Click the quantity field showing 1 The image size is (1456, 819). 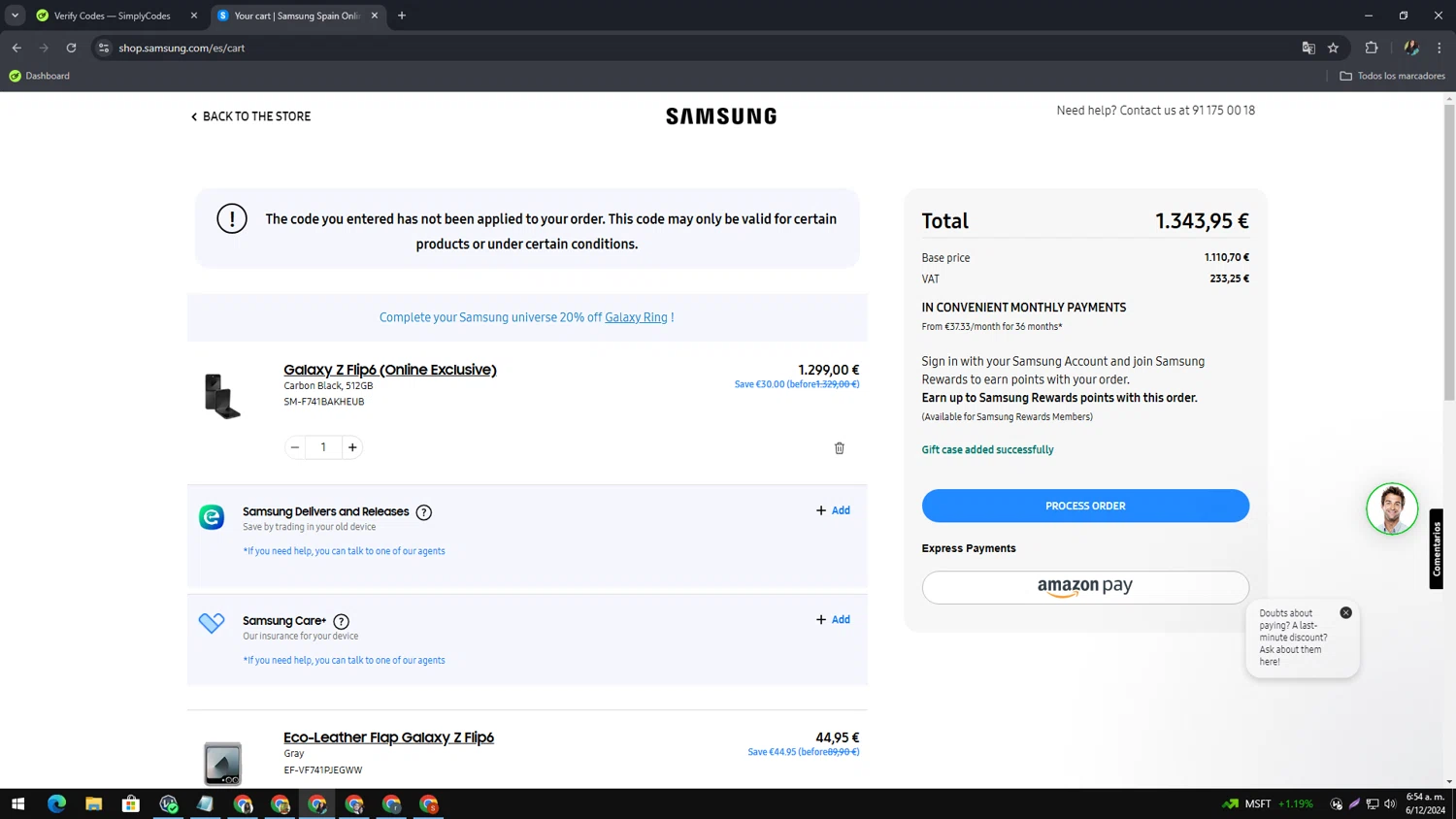[x=323, y=447]
